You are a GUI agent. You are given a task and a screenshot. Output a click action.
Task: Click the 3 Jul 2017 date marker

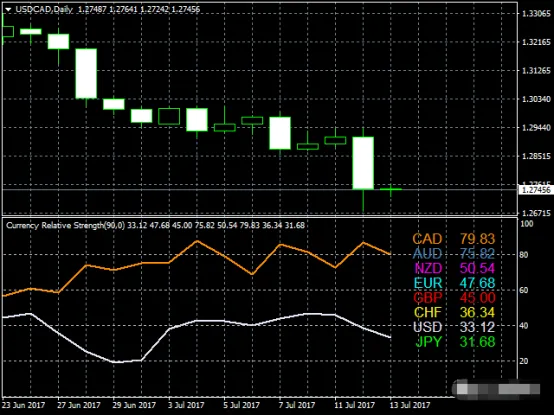[186, 405]
